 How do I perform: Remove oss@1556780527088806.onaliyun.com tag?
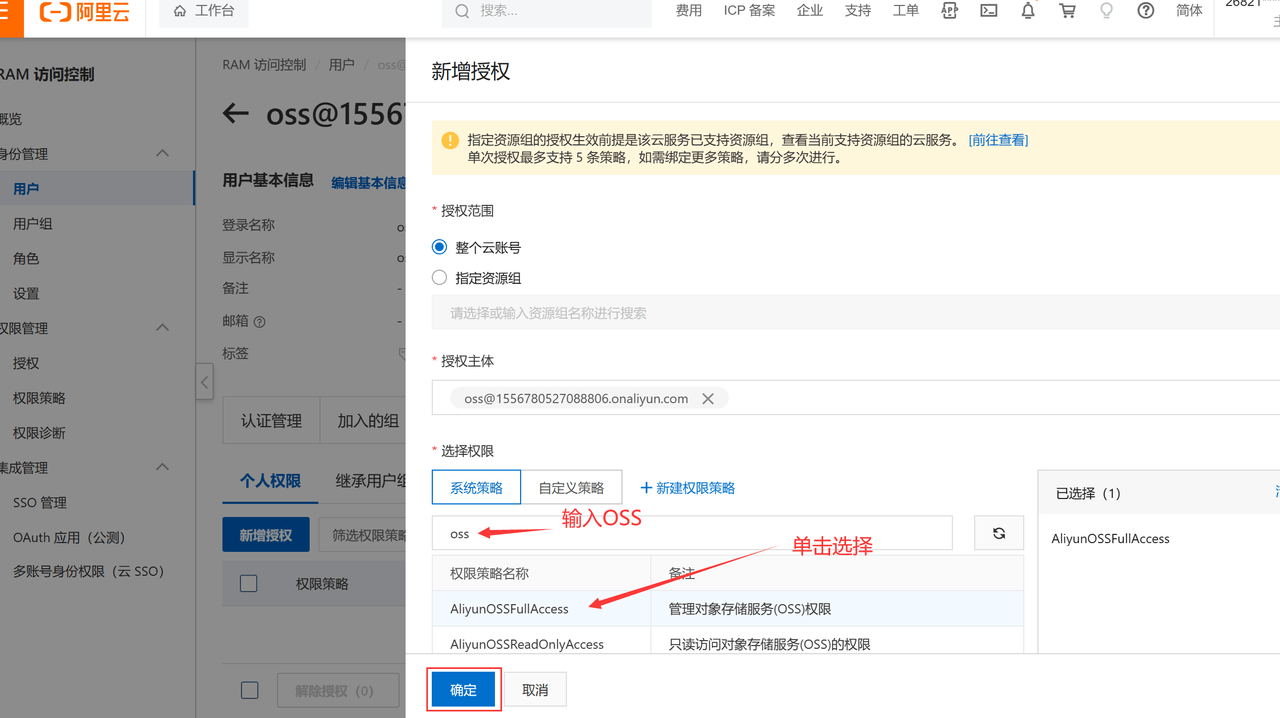click(x=708, y=398)
